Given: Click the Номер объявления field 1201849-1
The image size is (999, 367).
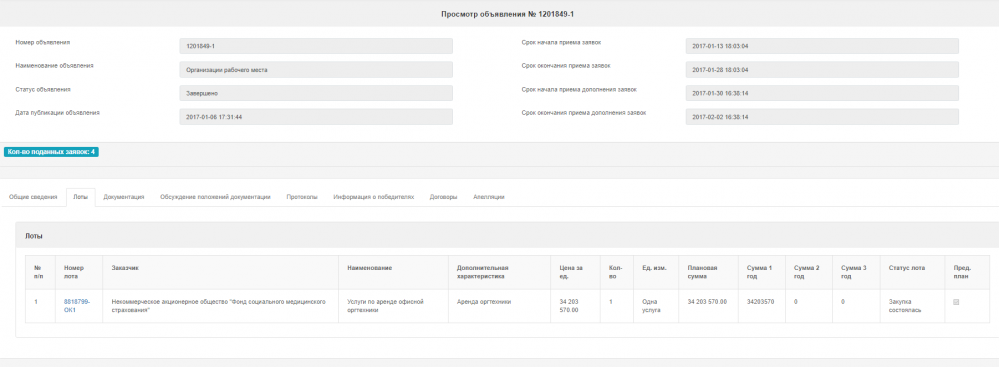Looking at the screenshot, I should pos(316,46).
